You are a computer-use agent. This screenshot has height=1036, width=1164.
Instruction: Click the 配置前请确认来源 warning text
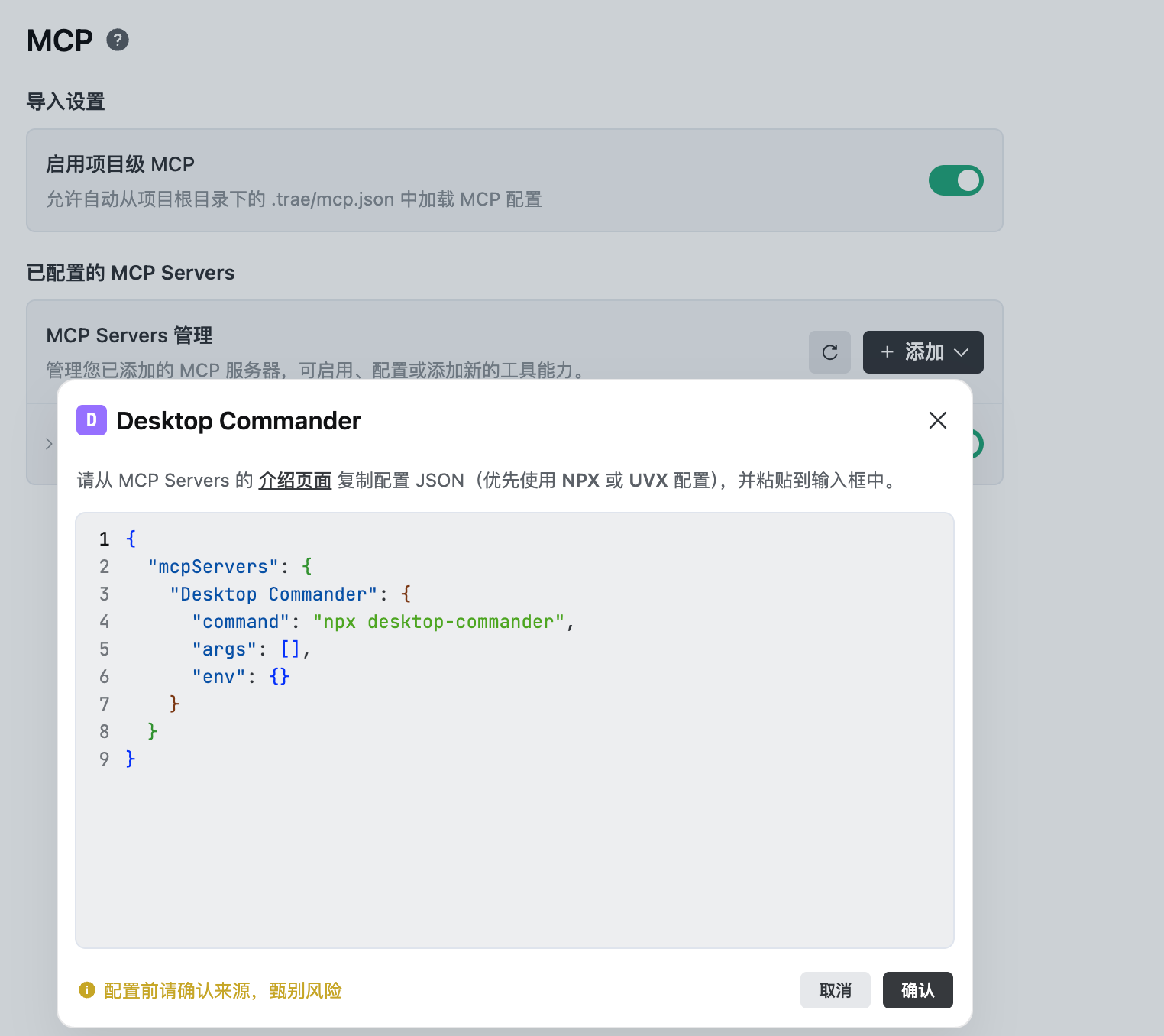click(222, 991)
